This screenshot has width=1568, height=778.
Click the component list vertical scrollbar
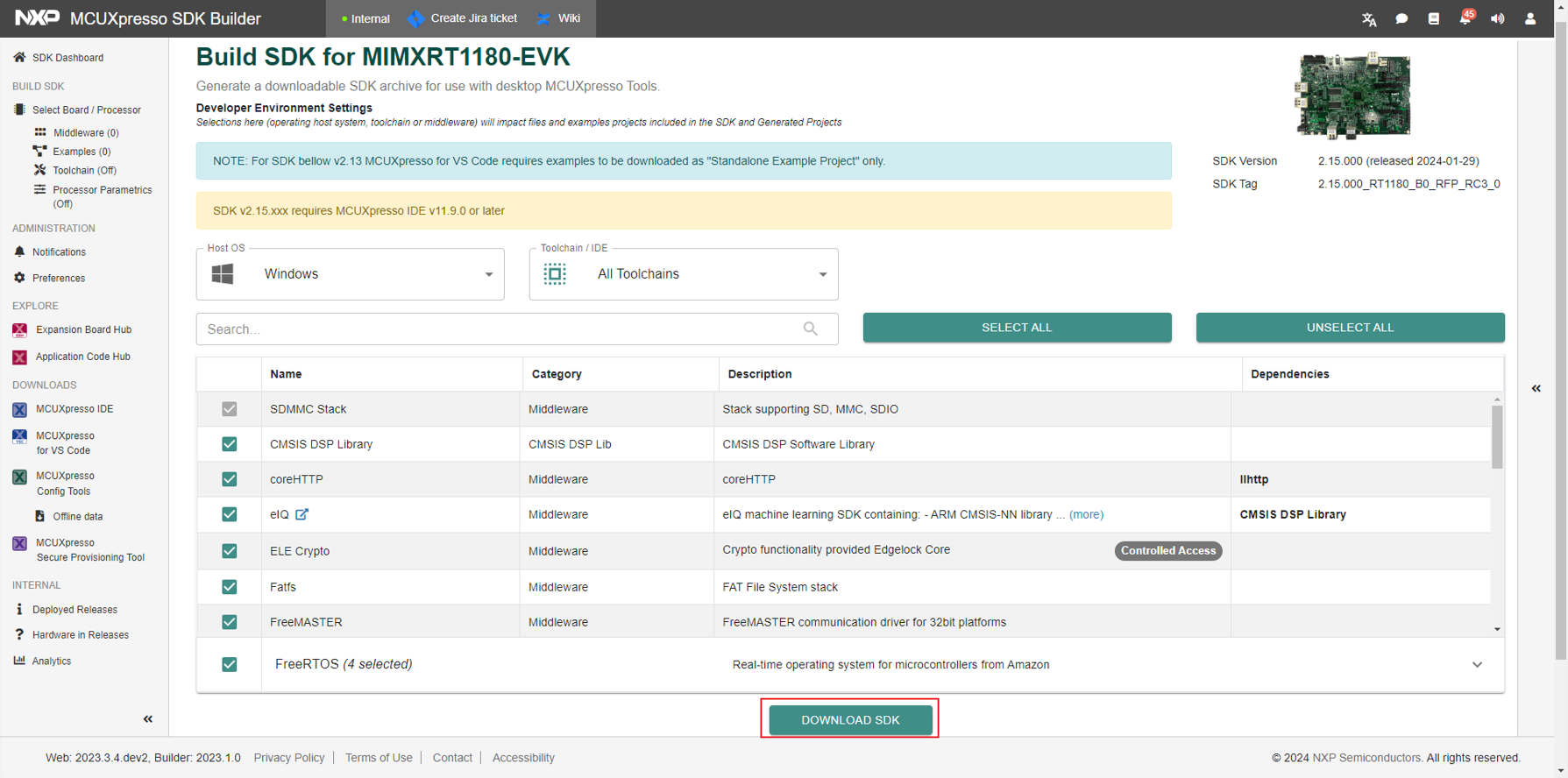pyautogui.click(x=1497, y=438)
